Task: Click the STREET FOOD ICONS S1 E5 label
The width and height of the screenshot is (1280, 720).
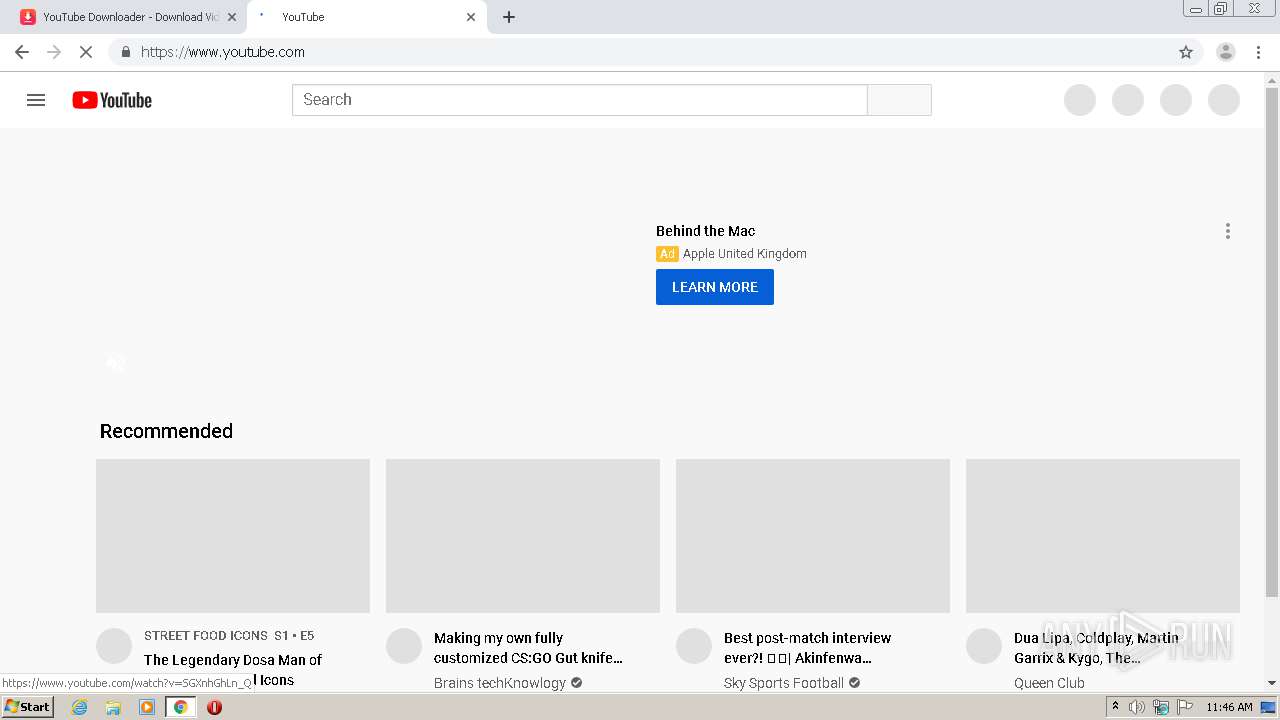Action: 229,635
